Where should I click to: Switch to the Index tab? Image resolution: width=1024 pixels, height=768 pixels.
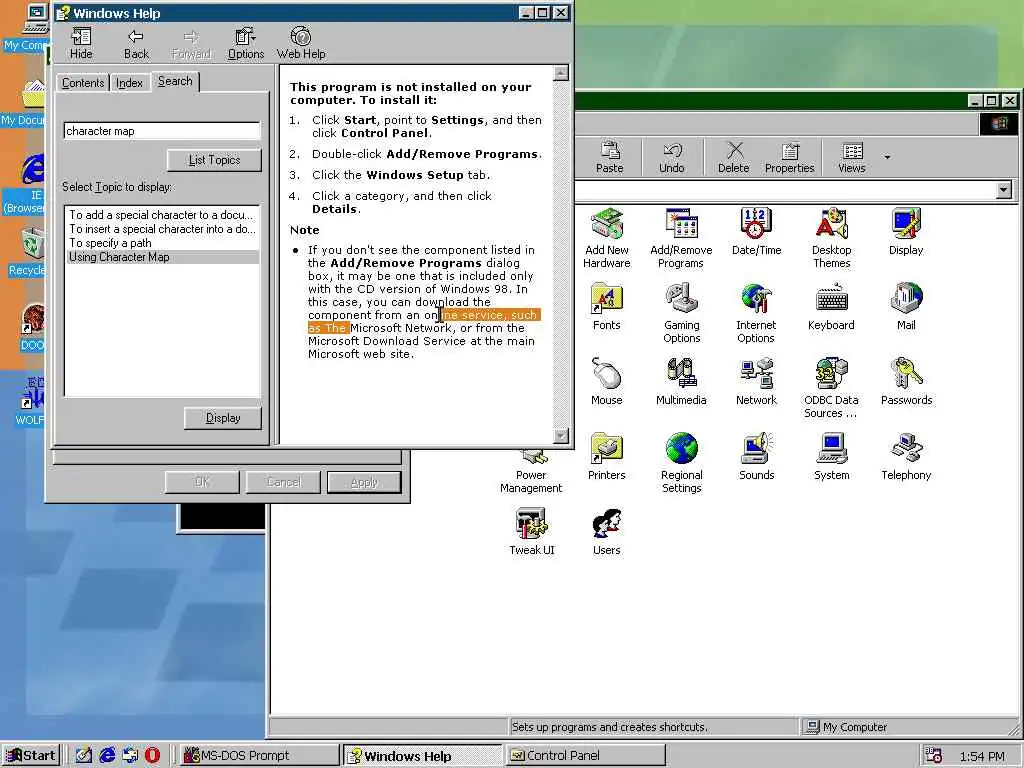pyautogui.click(x=129, y=83)
